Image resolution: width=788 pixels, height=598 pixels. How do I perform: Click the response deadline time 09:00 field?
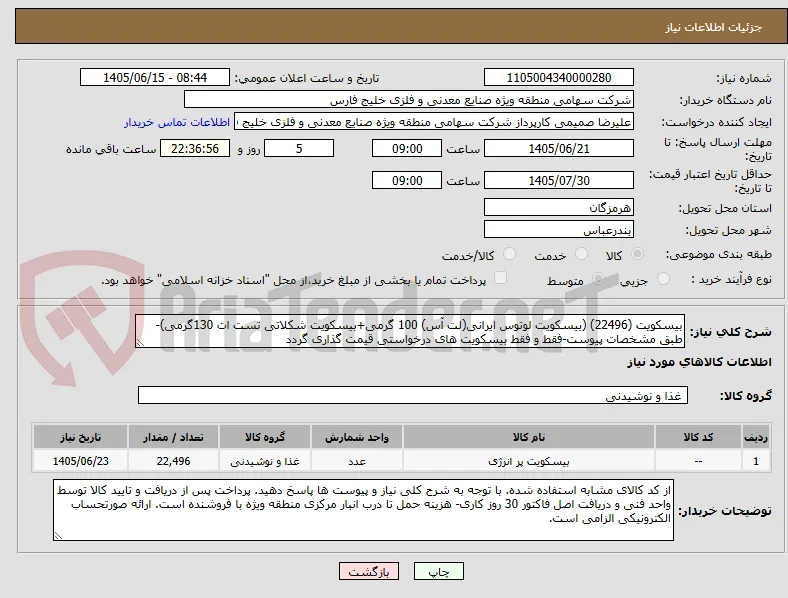pyautogui.click(x=407, y=148)
